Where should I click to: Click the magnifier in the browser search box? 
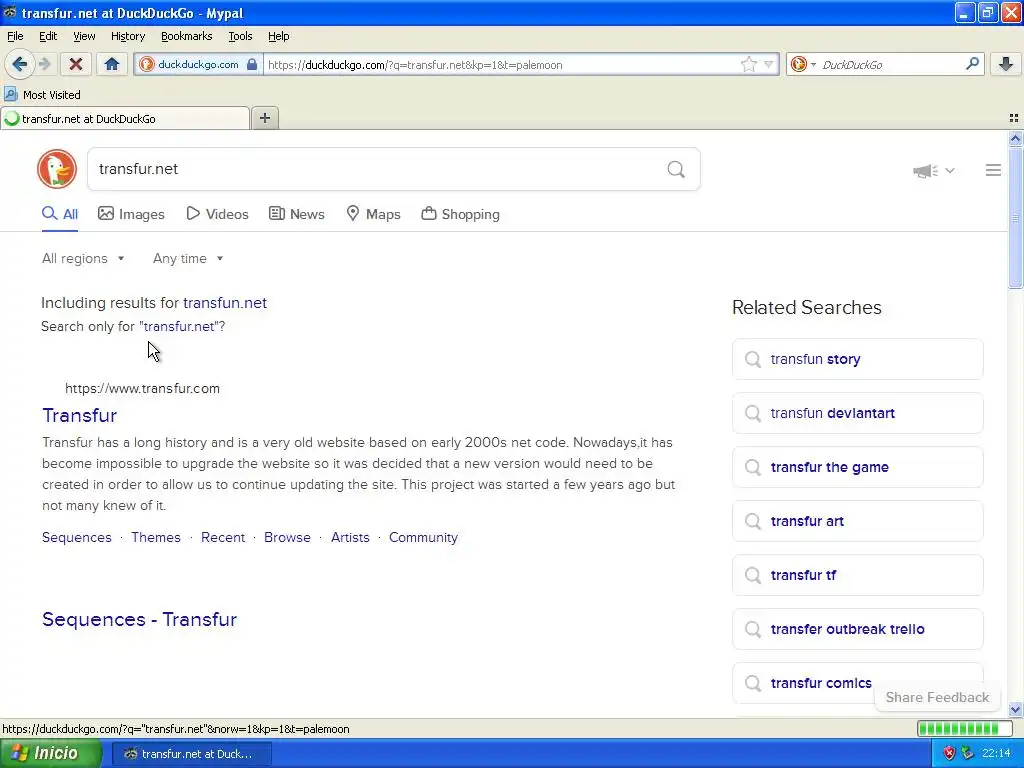click(972, 64)
